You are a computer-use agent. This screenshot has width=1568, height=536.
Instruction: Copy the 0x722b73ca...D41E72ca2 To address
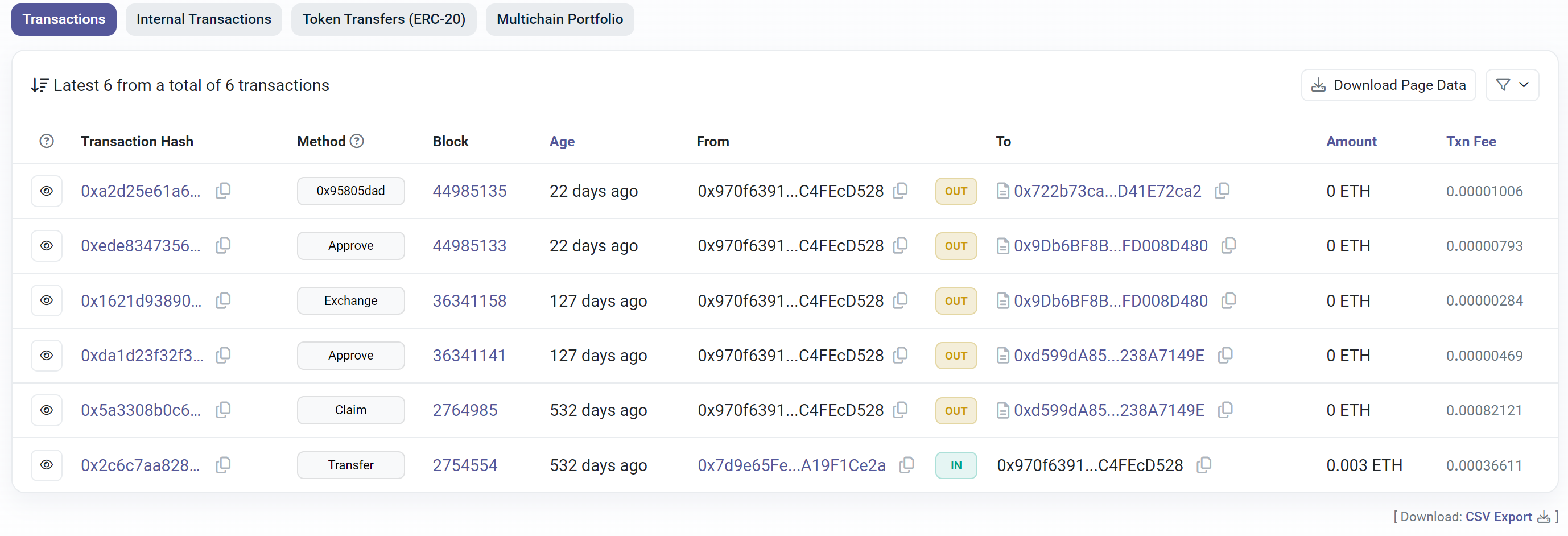(x=1222, y=191)
